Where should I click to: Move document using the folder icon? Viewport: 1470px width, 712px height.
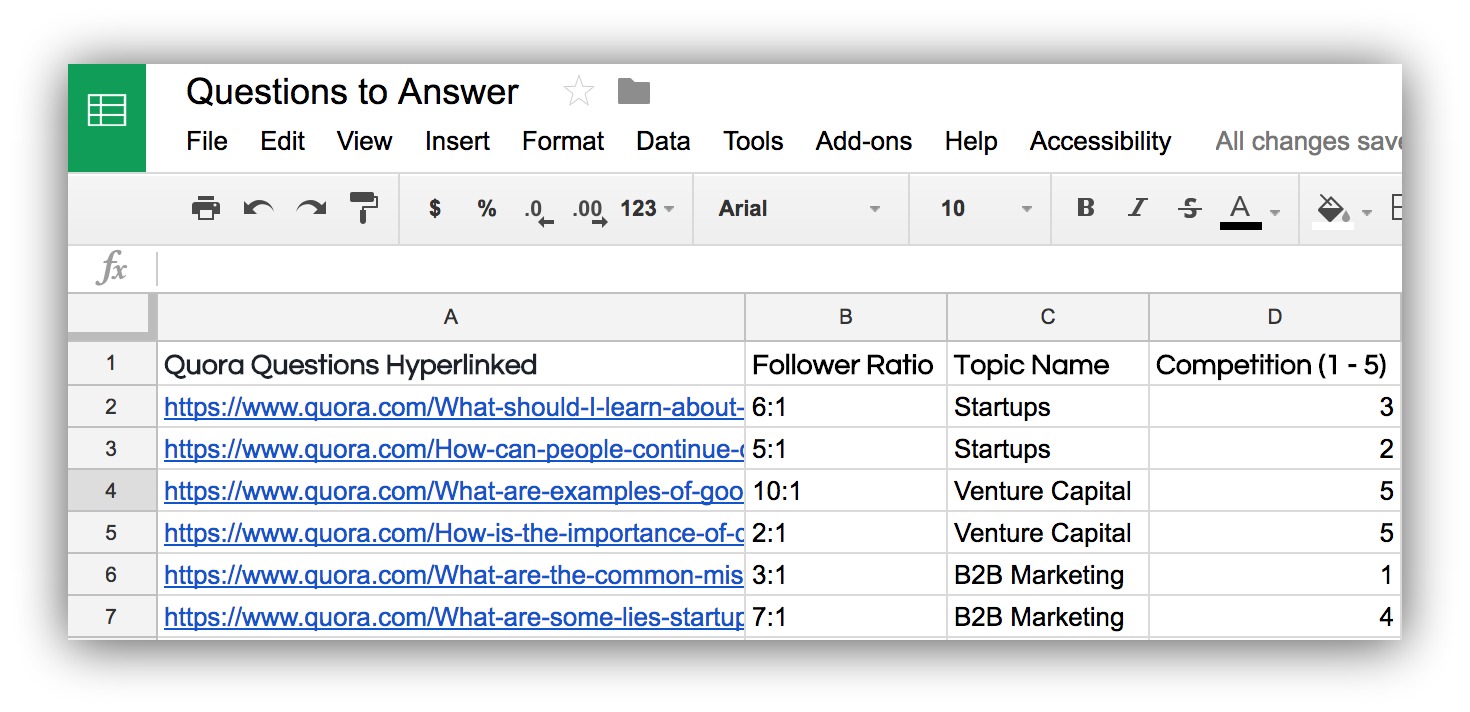(x=634, y=92)
